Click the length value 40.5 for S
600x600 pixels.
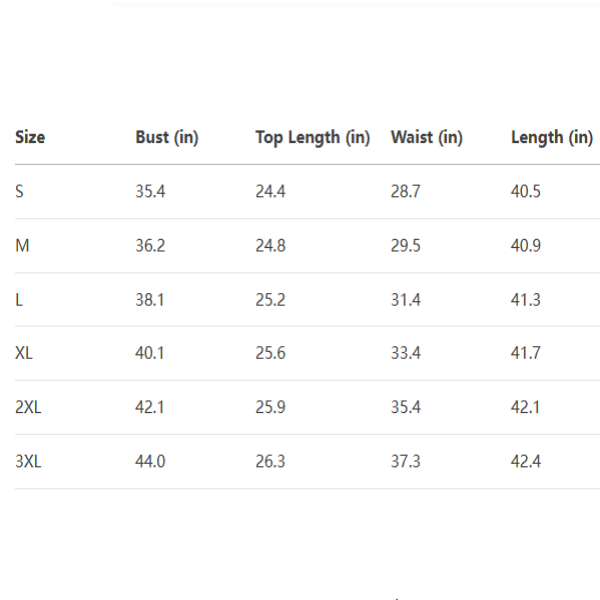coord(526,191)
